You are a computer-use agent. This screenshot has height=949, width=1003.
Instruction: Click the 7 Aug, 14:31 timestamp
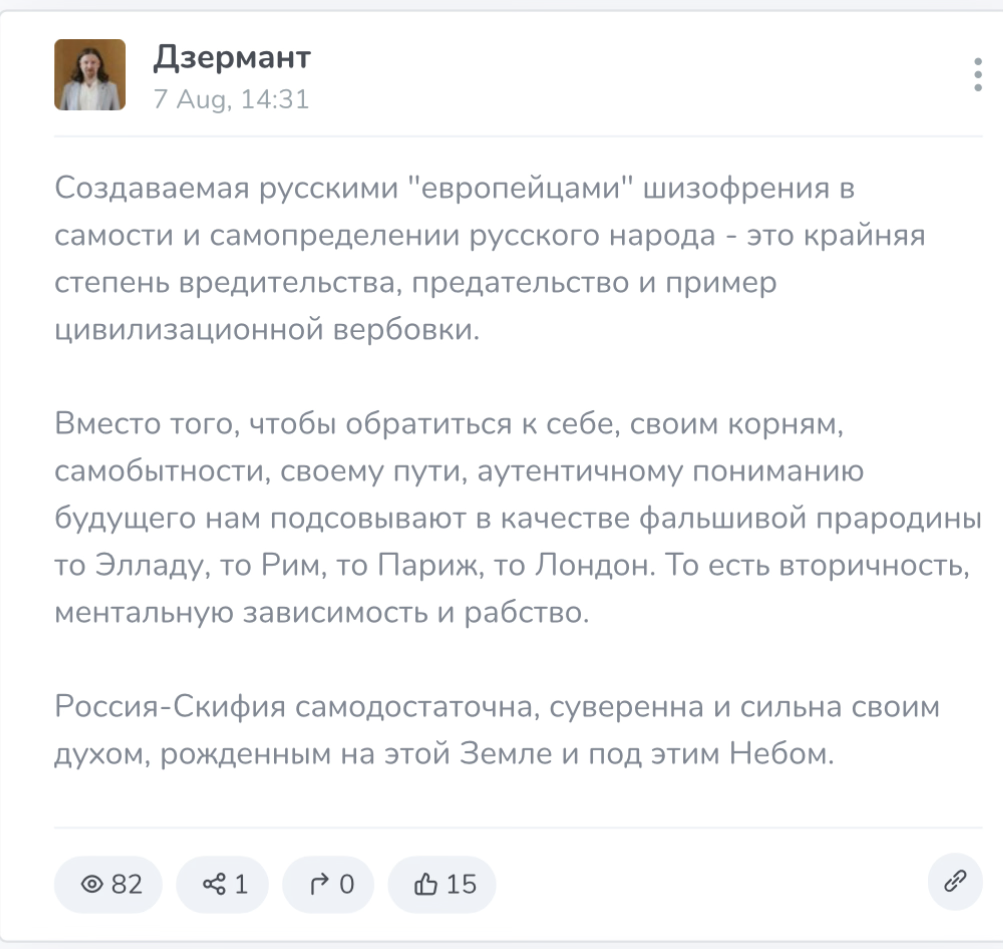[231, 99]
